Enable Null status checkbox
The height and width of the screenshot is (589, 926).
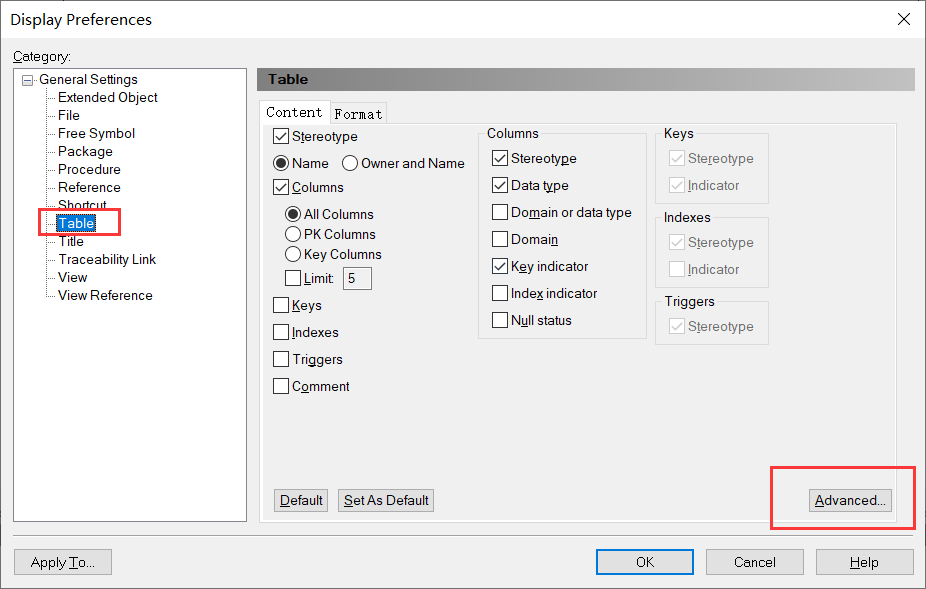[x=500, y=320]
